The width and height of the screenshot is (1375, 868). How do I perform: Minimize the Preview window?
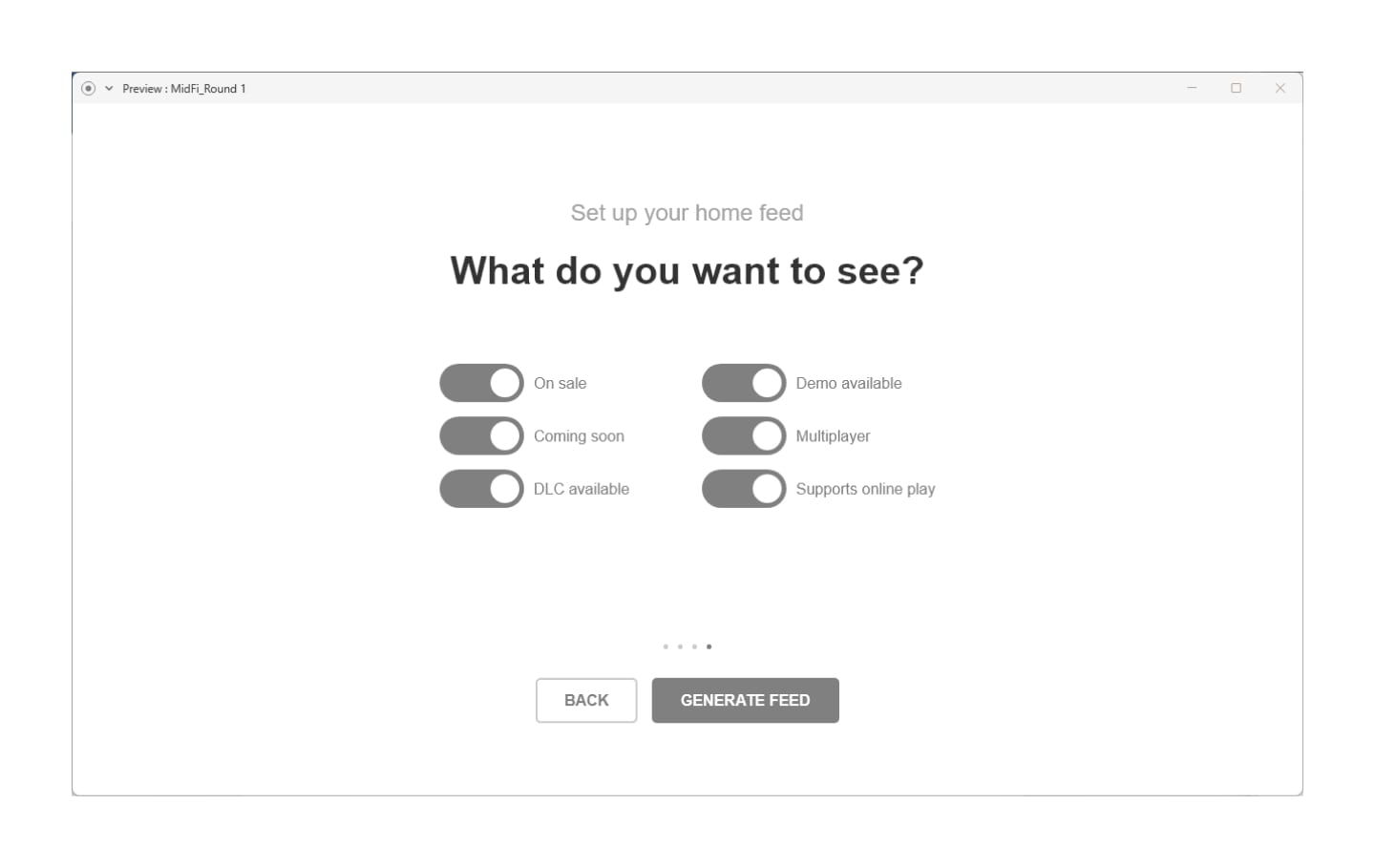click(x=1192, y=88)
